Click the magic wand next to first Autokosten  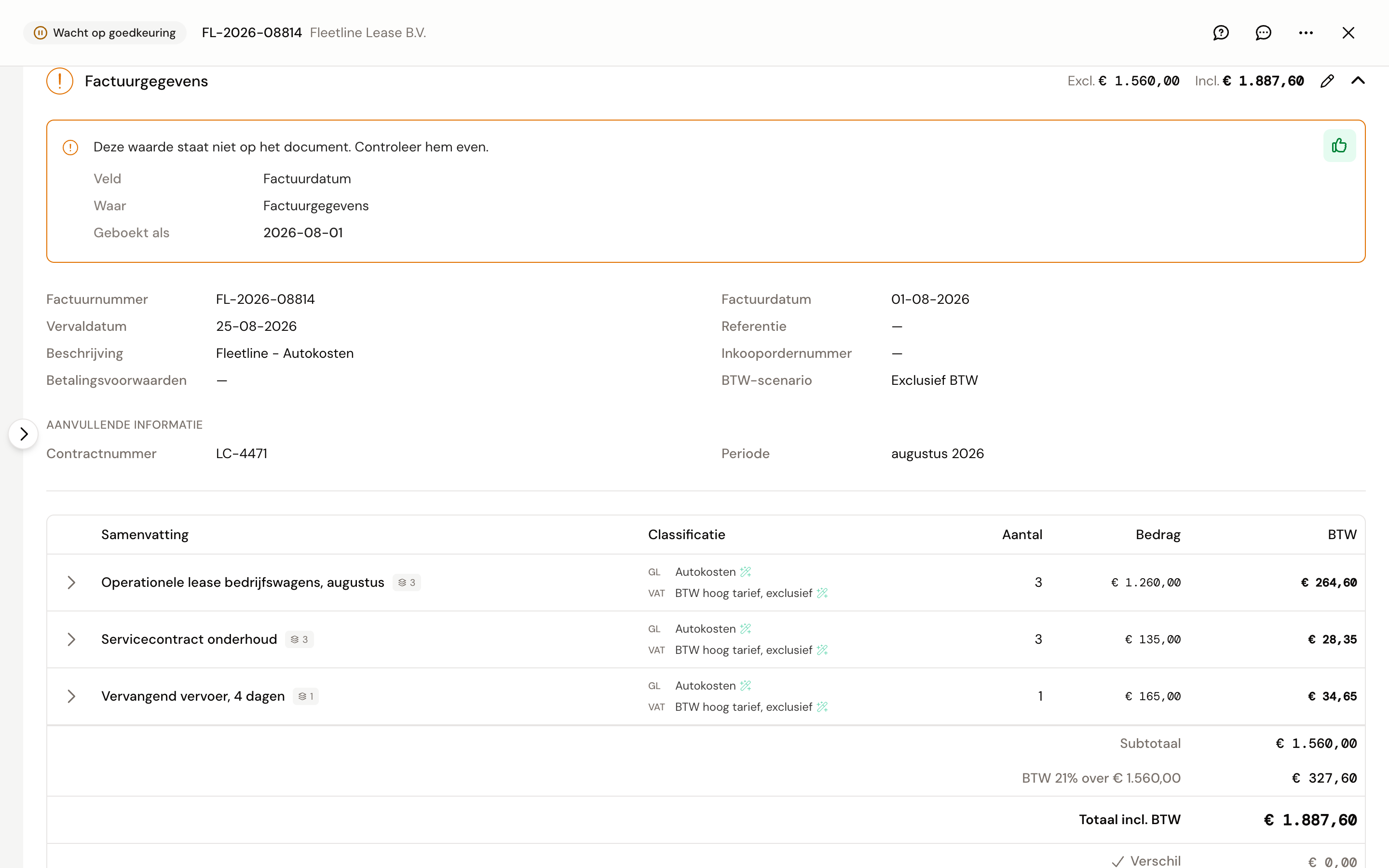tap(746, 572)
